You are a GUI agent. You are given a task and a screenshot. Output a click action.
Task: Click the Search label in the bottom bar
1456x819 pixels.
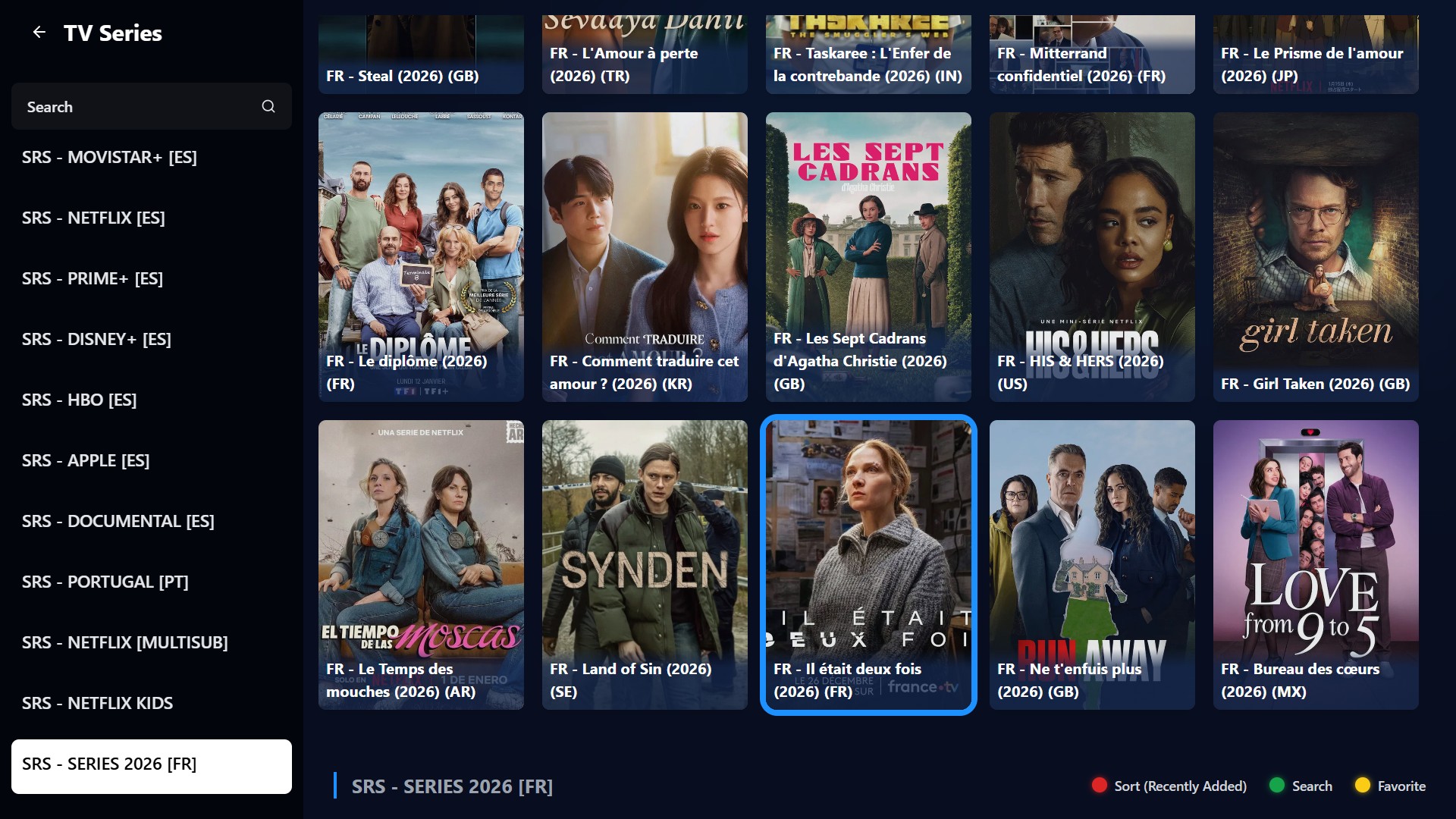click(1312, 786)
